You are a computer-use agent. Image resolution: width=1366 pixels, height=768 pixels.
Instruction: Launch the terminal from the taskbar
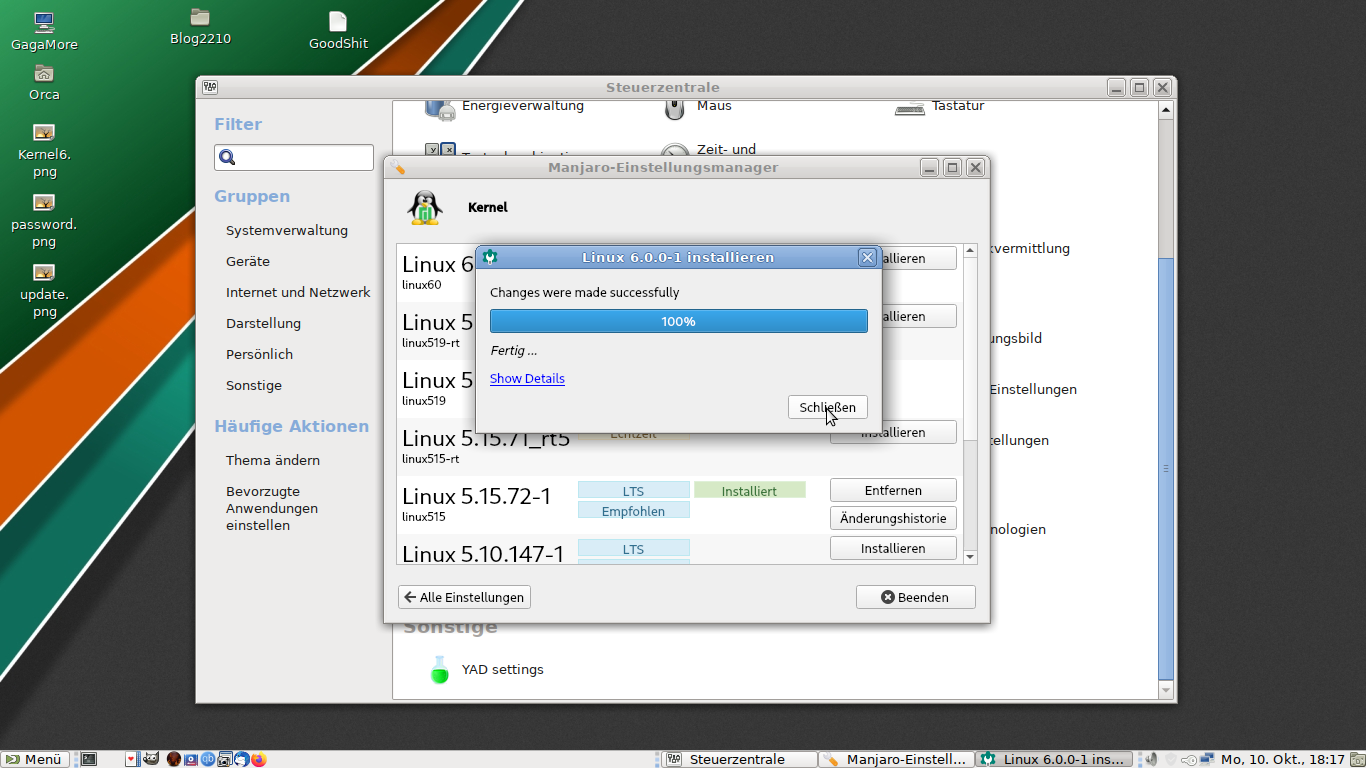tap(89, 759)
